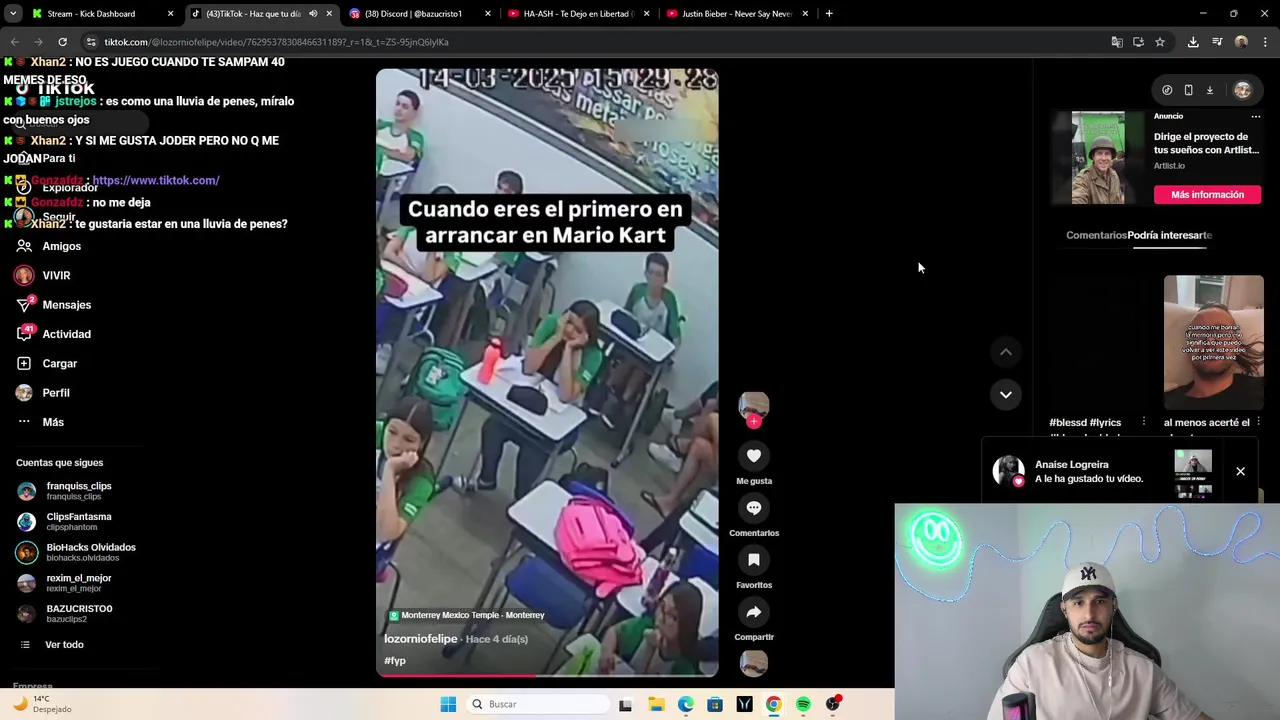The height and width of the screenshot is (720, 1280).
Task: Dismiss the Anaise Logreira notification
Action: [1240, 471]
